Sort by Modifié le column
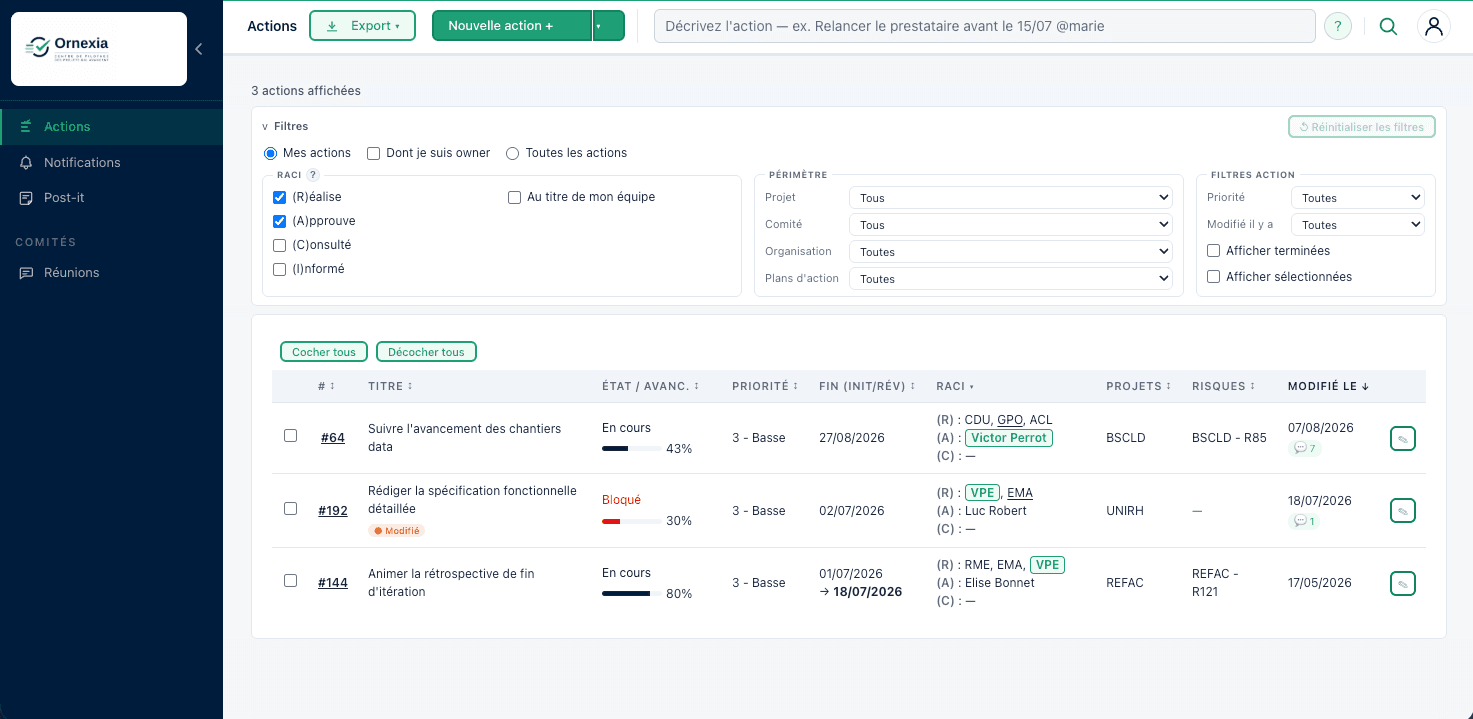Image resolution: width=1473 pixels, height=719 pixels. coord(1329,386)
